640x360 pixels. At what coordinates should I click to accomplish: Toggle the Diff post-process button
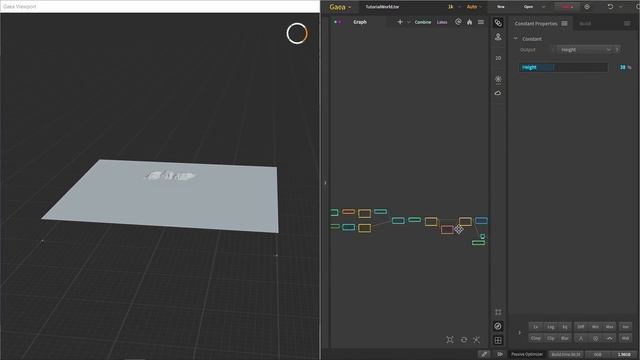pos(580,327)
